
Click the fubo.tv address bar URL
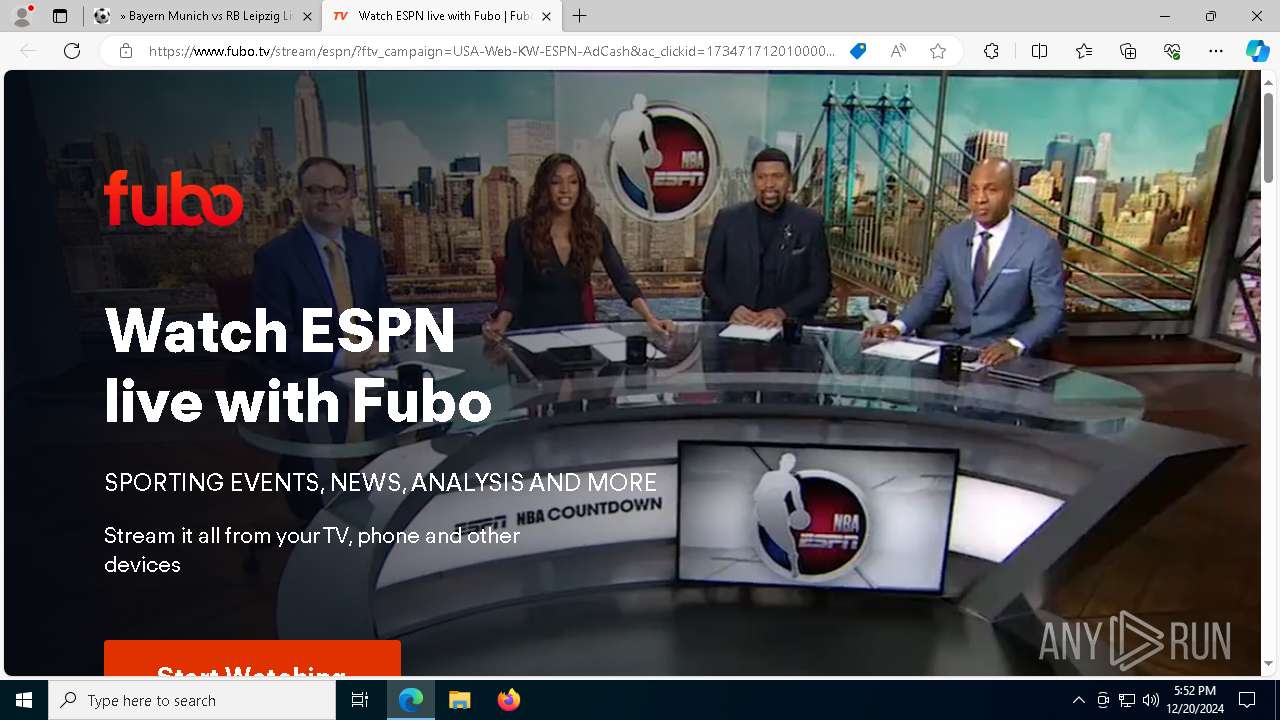click(492, 51)
